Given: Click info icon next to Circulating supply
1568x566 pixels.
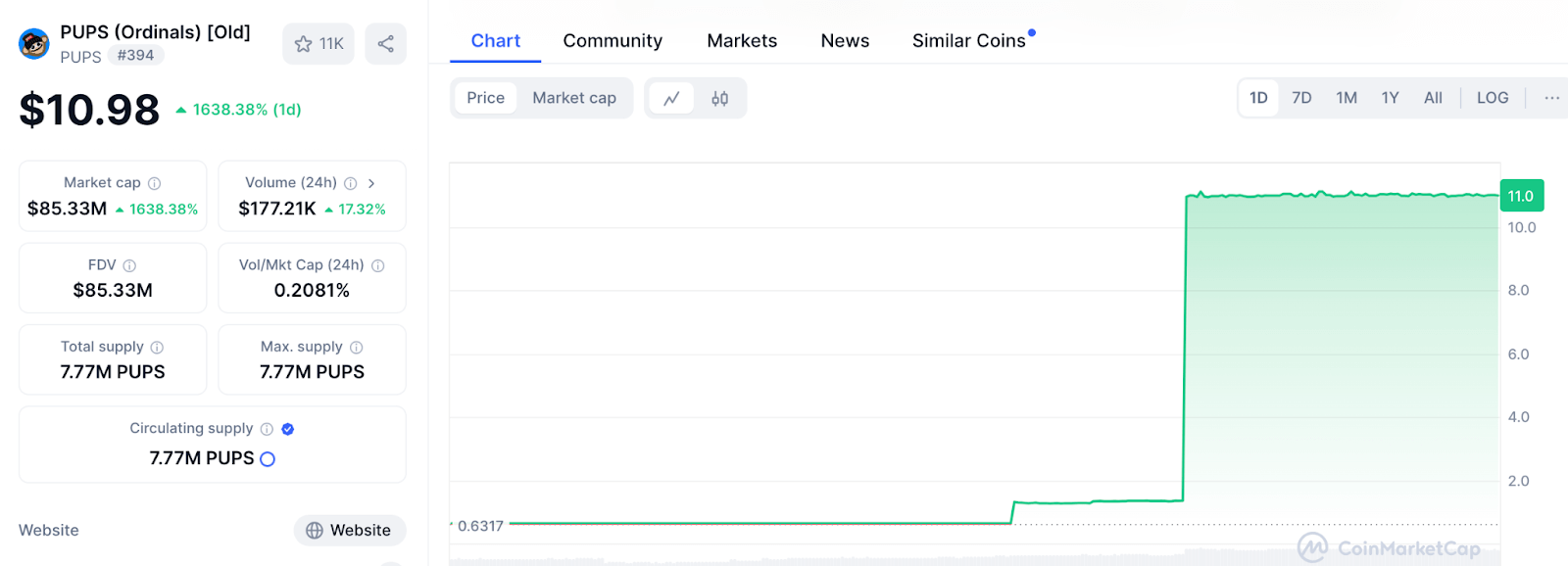Looking at the screenshot, I should pos(267,429).
